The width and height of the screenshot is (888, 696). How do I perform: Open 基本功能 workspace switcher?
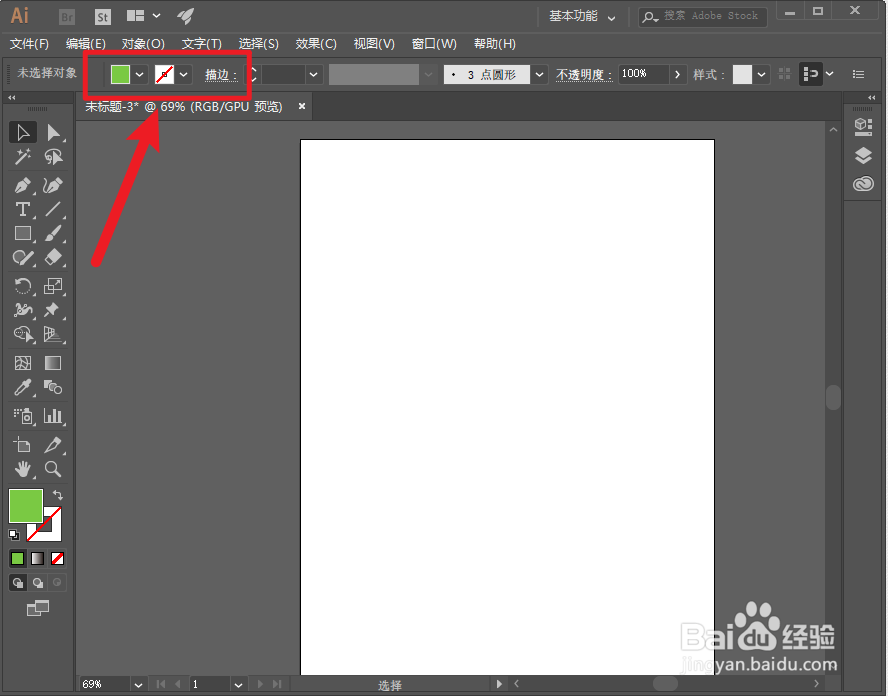tap(582, 16)
